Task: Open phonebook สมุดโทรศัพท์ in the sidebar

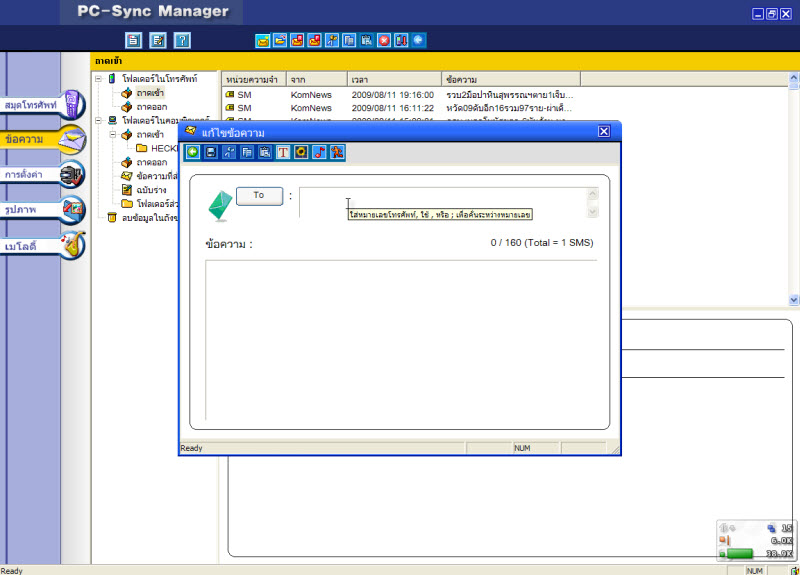Action: 43,105
